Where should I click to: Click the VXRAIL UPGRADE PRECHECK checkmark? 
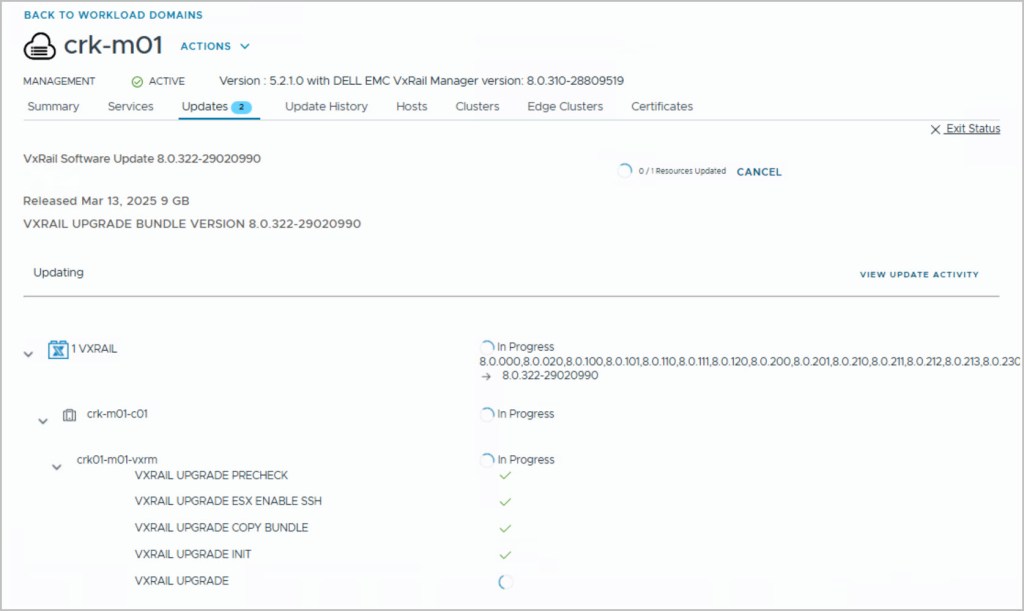(505, 475)
